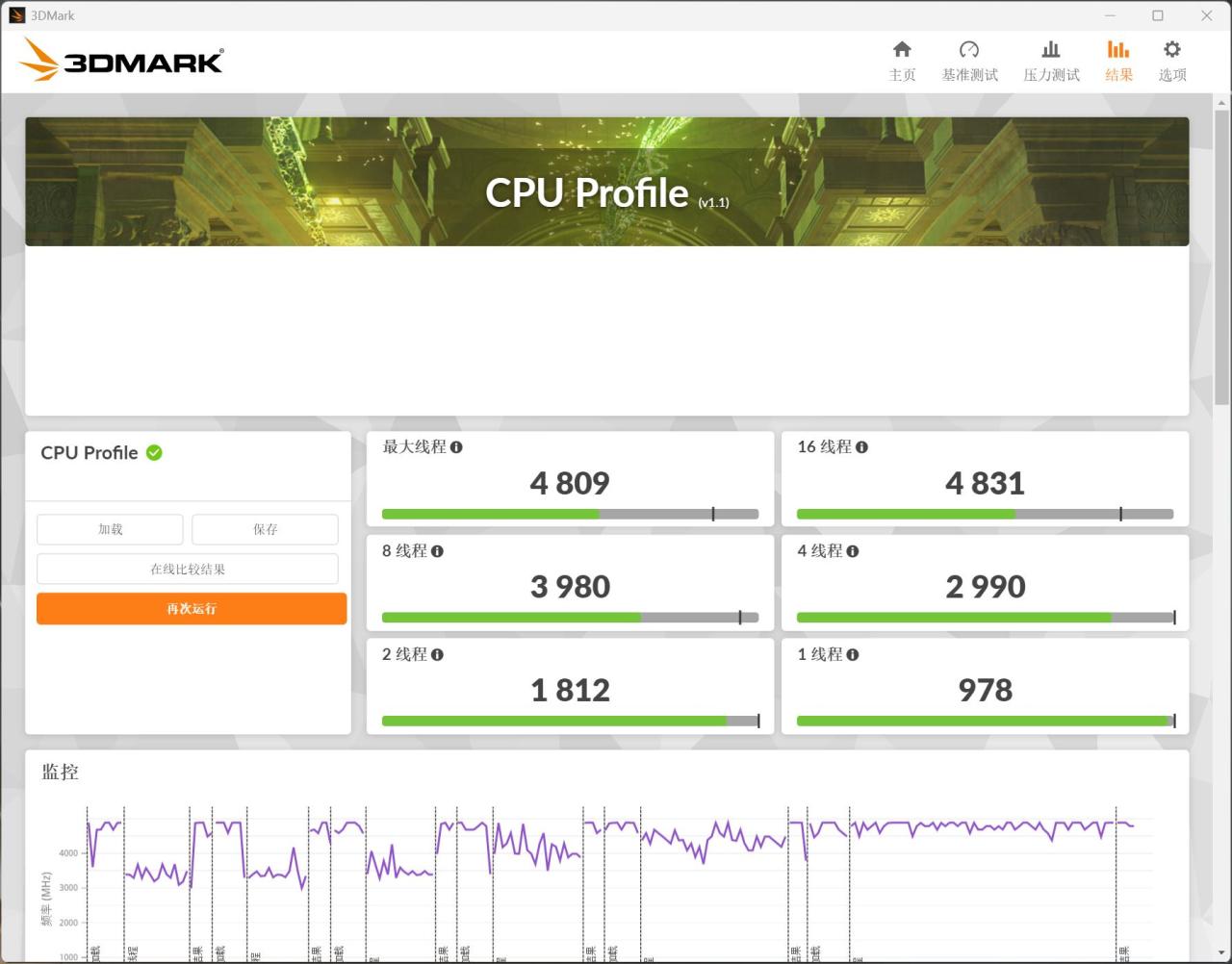This screenshot has width=1232, height=964.
Task: Click the (v1.1) version text
Action: [x=714, y=203]
